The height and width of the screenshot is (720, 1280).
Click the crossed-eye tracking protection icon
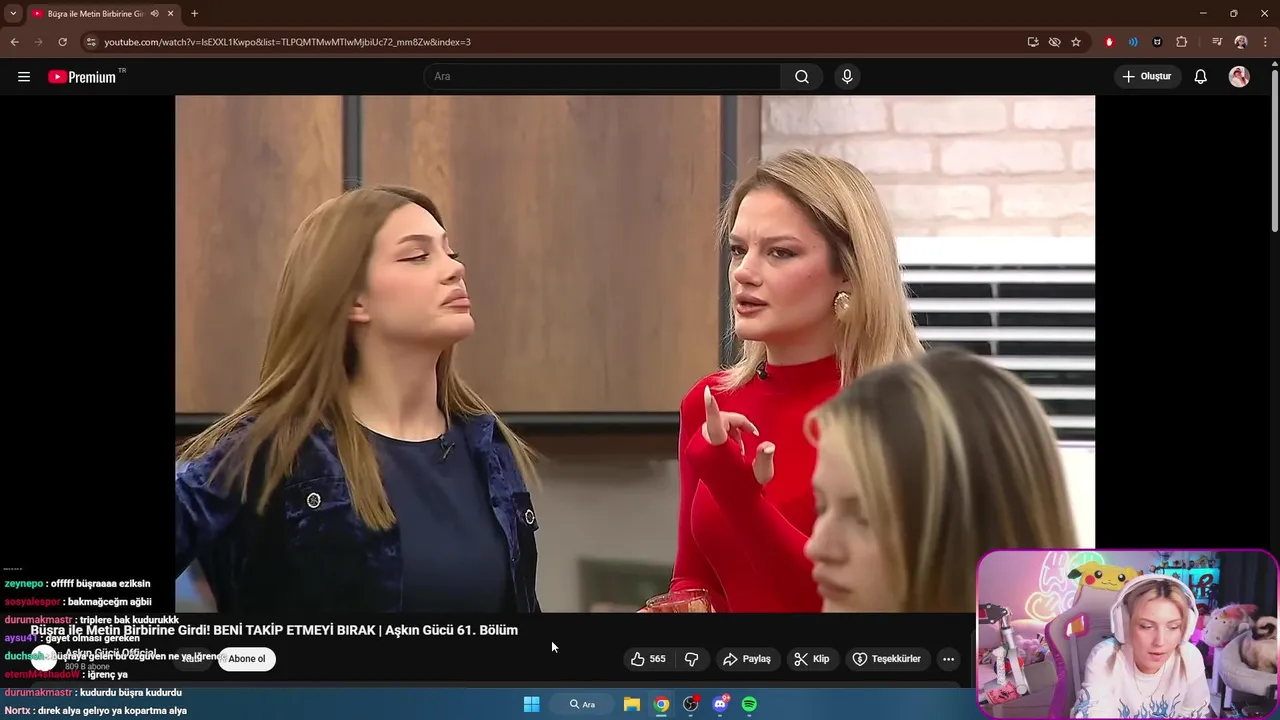pyautogui.click(x=1054, y=42)
